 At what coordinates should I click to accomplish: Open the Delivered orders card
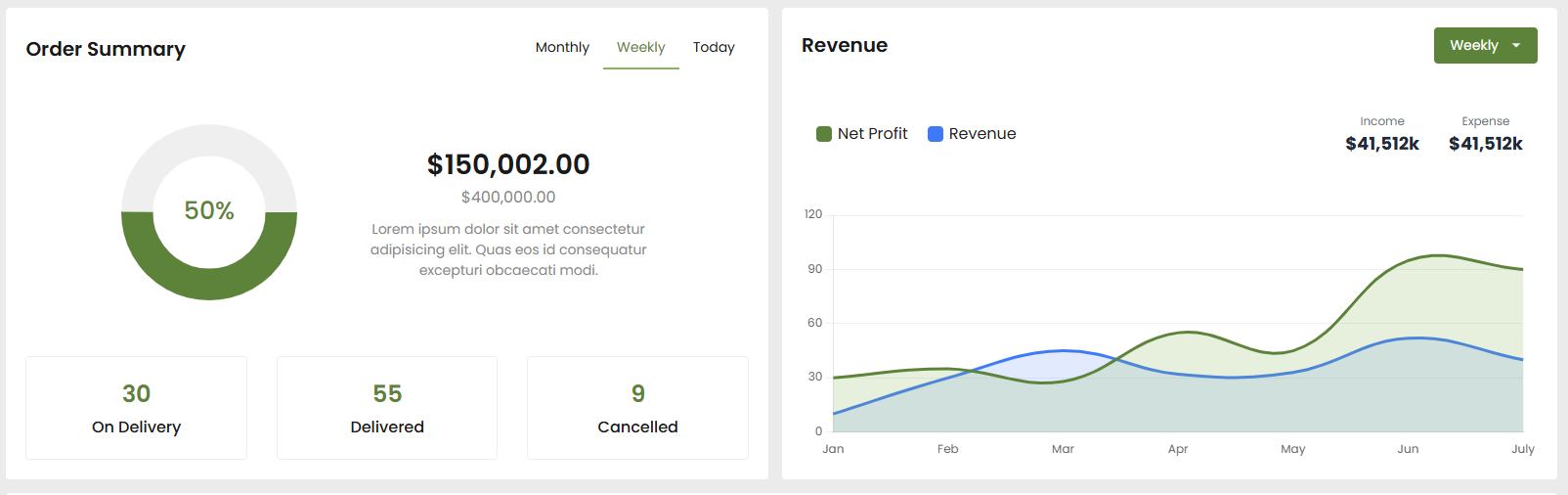point(387,408)
